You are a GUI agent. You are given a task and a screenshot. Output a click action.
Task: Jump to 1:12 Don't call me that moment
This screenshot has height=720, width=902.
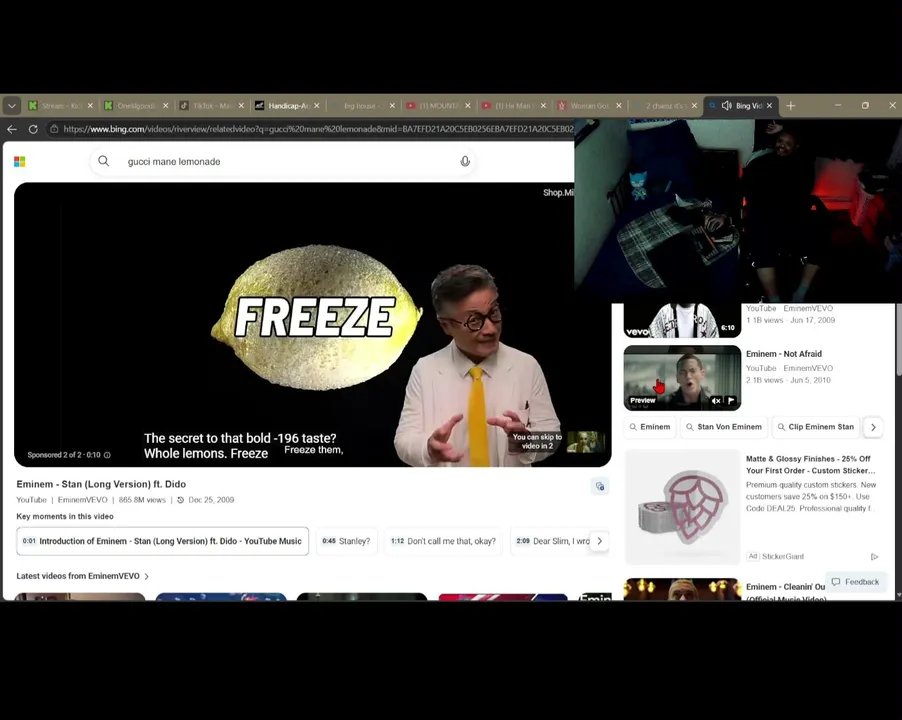pyautogui.click(x=444, y=541)
